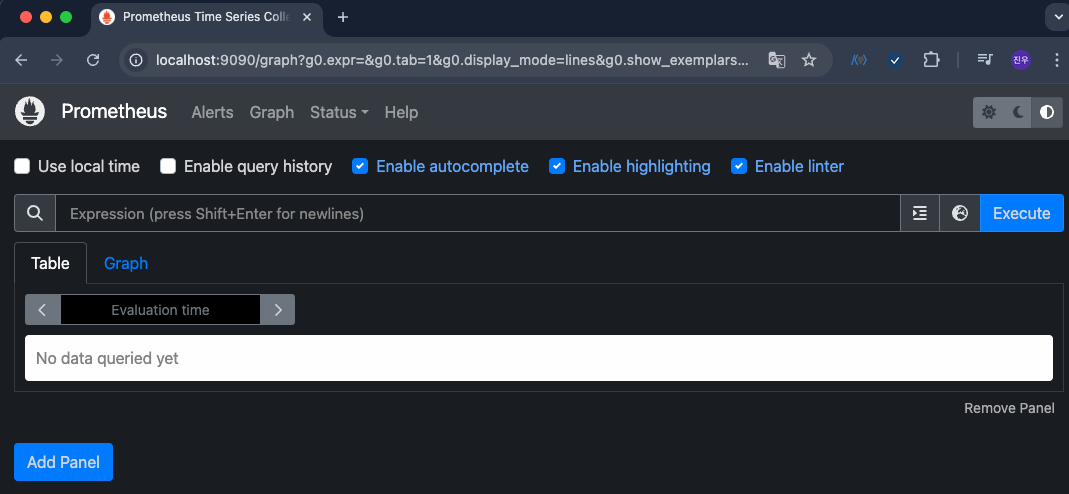Open the checkmark shield extension icon
This screenshot has height=494, width=1069.
click(895, 60)
